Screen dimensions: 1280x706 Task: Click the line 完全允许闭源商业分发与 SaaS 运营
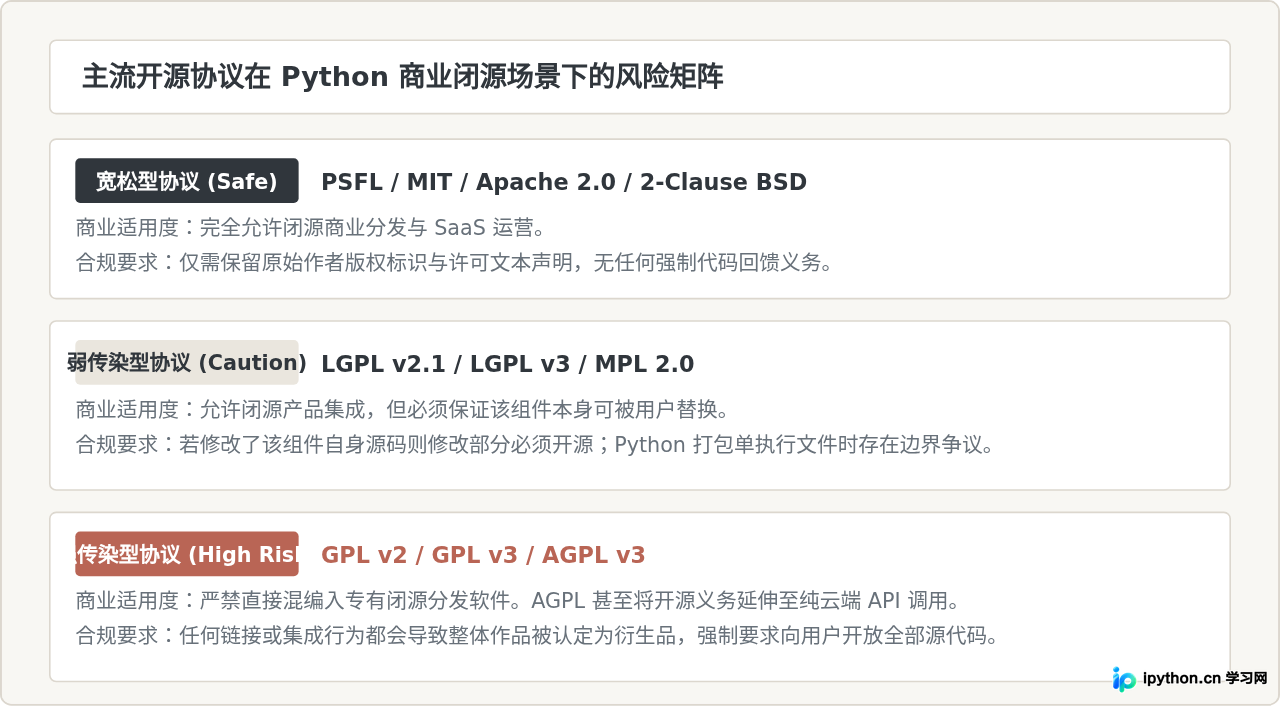pyautogui.click(x=312, y=228)
